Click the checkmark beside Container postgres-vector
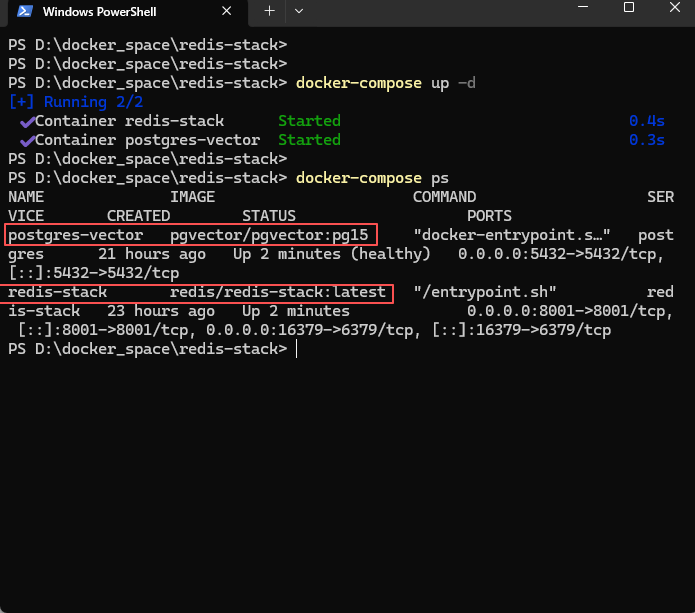Viewport: 695px width, 613px height. pyautogui.click(x=27, y=141)
